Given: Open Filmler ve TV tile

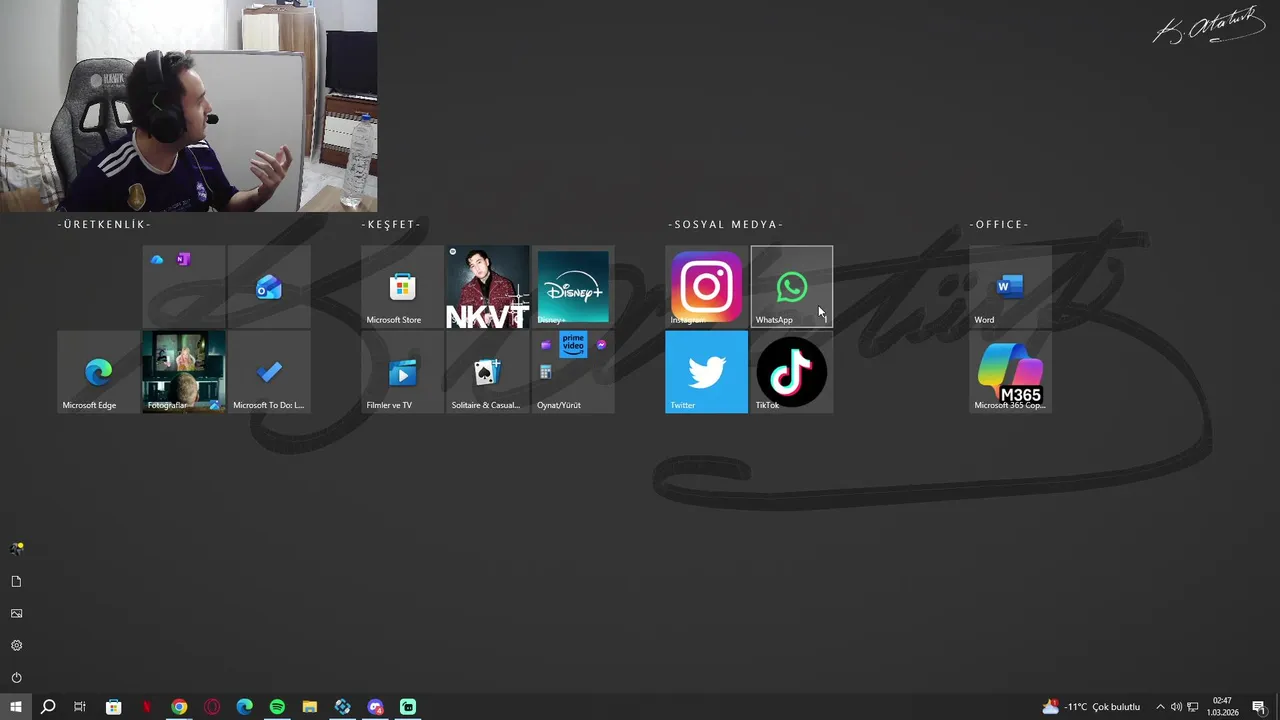Looking at the screenshot, I should coord(402,372).
